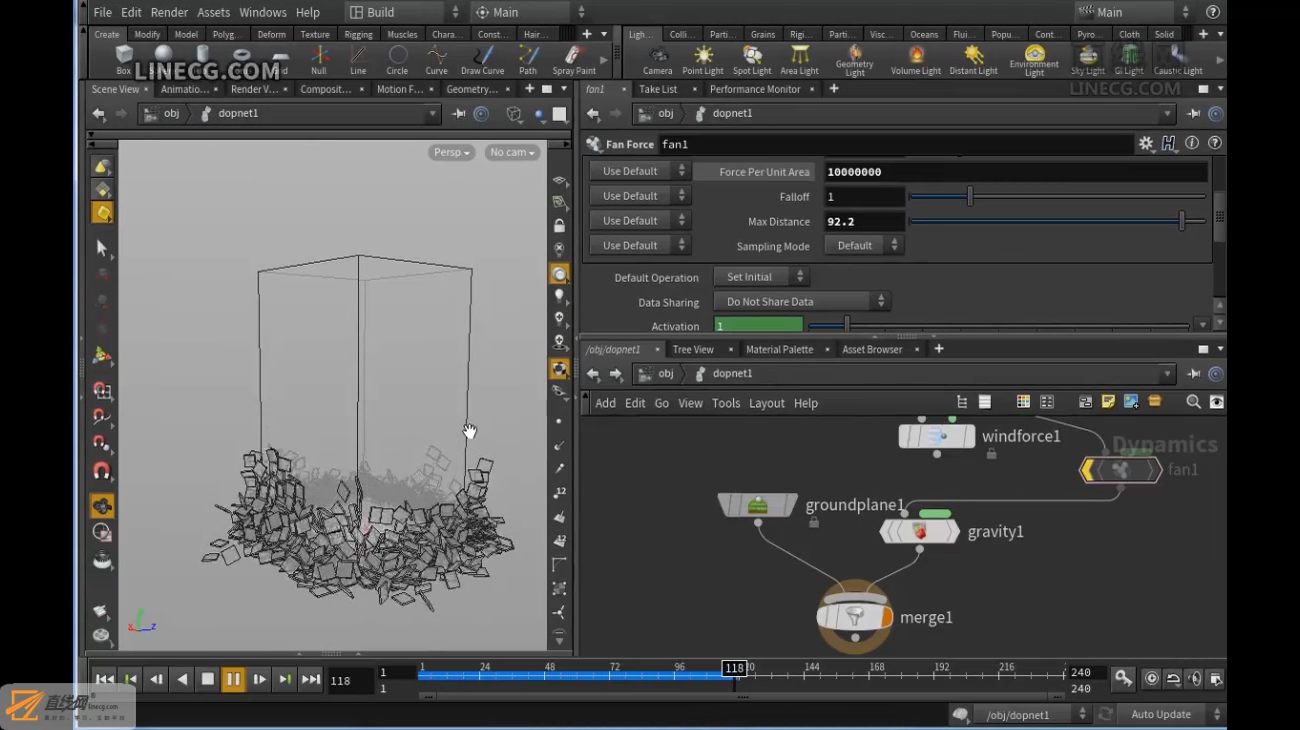Add a Sky Light

click(x=1088, y=59)
